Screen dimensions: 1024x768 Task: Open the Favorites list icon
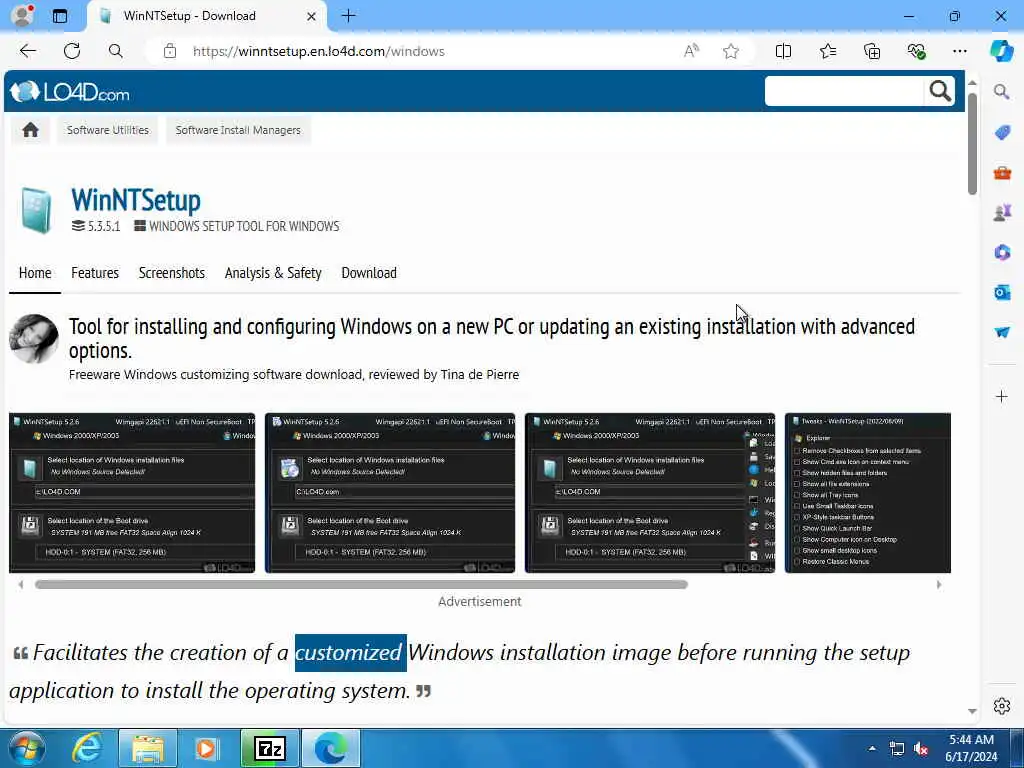827,51
